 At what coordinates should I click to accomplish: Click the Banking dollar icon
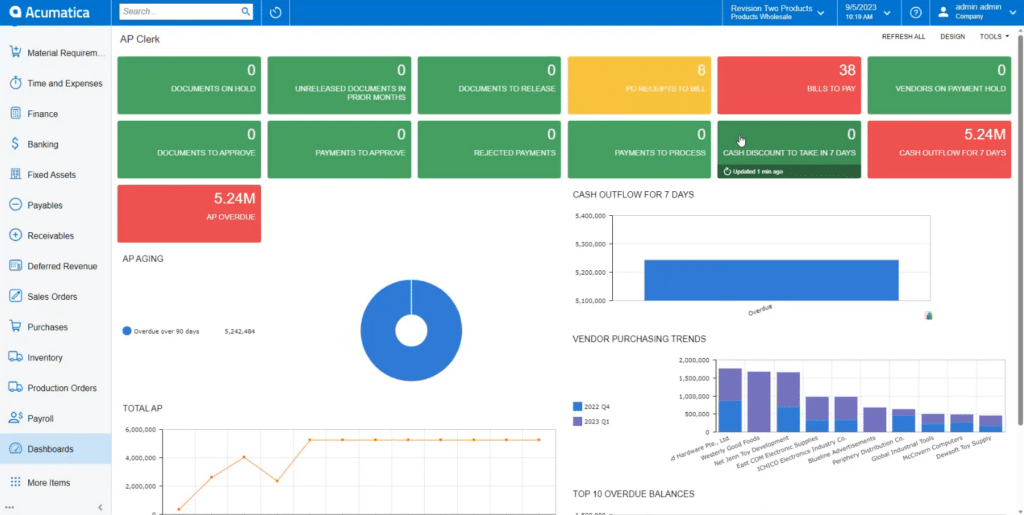click(16, 144)
